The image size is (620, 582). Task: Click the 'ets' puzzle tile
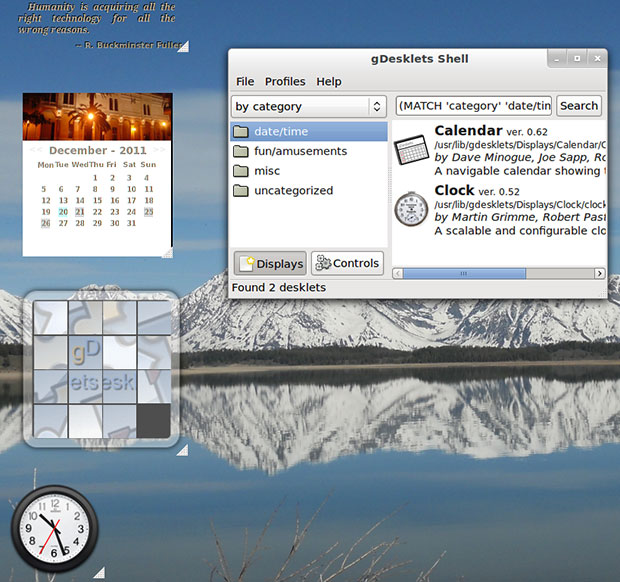[x=85, y=387]
